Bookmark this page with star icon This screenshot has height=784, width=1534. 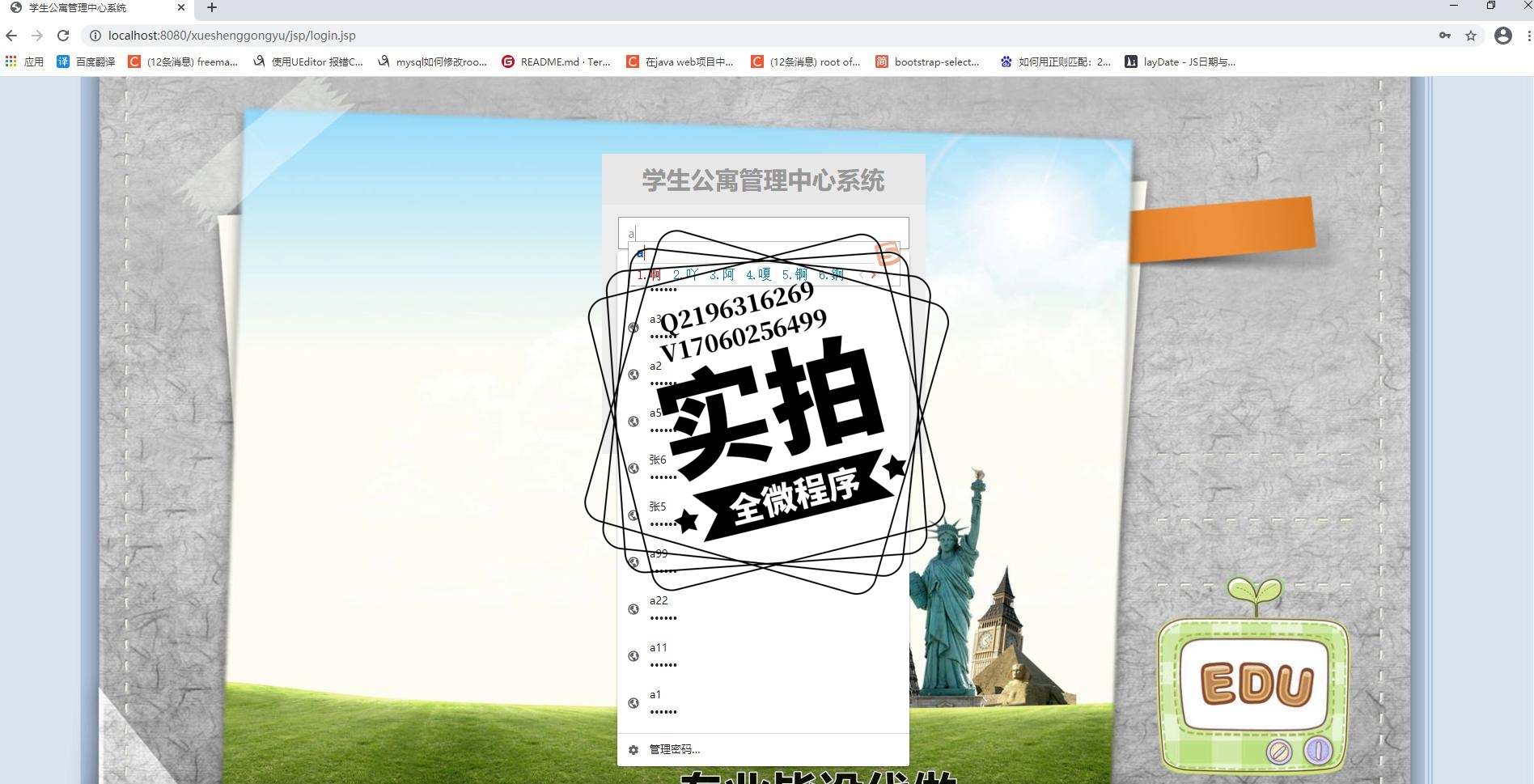(x=1471, y=36)
